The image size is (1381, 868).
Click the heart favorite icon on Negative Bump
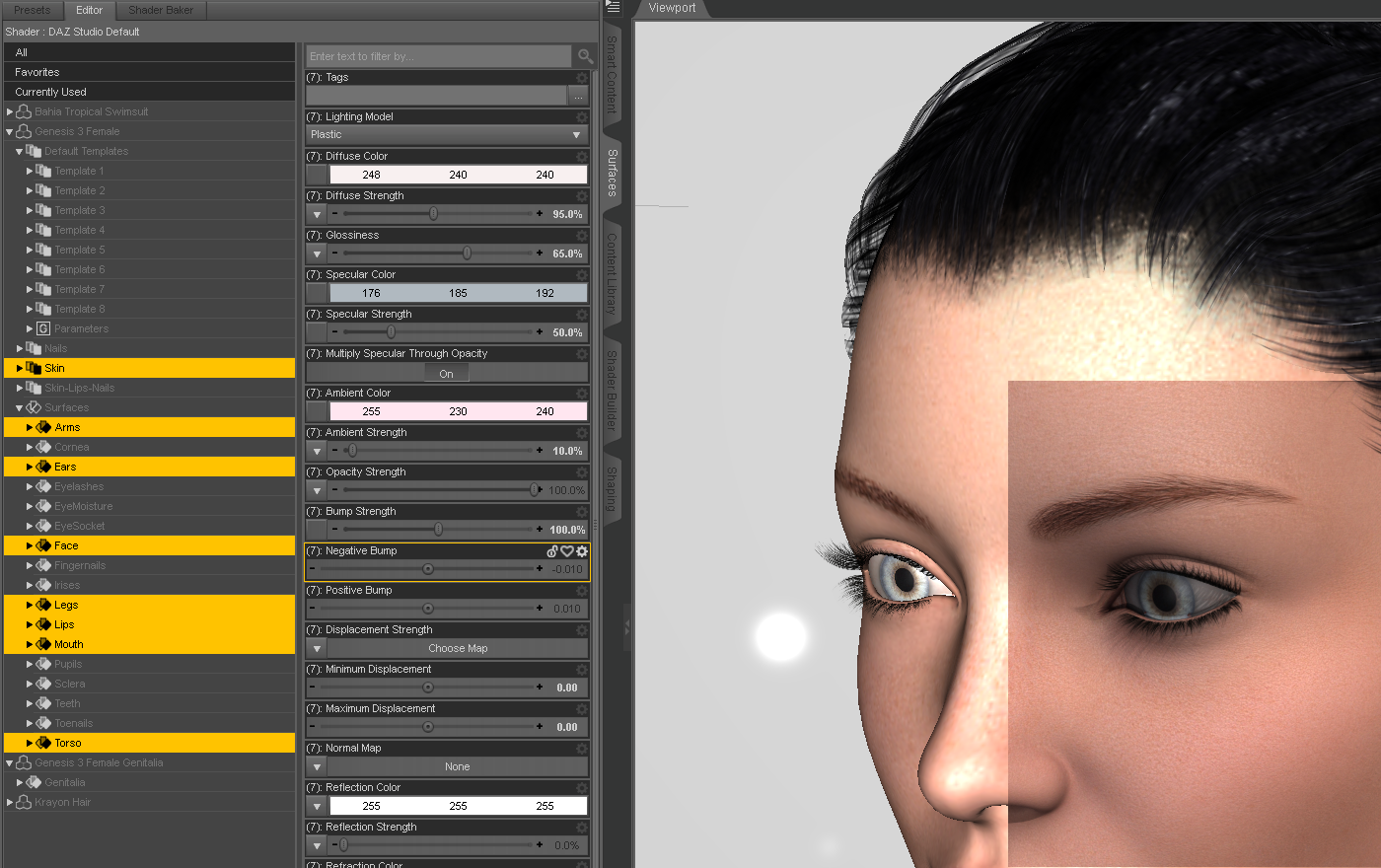pos(567,551)
